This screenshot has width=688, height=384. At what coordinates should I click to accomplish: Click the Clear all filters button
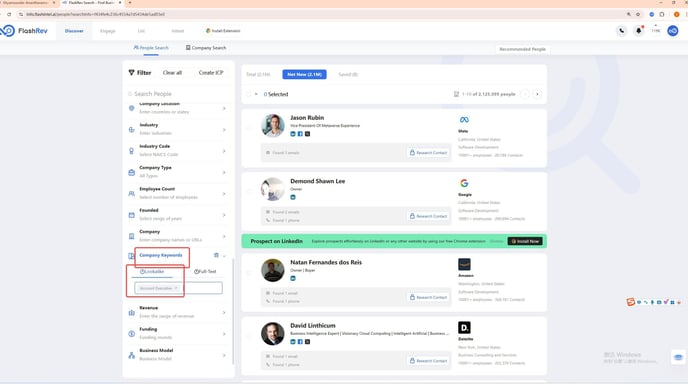pos(172,73)
